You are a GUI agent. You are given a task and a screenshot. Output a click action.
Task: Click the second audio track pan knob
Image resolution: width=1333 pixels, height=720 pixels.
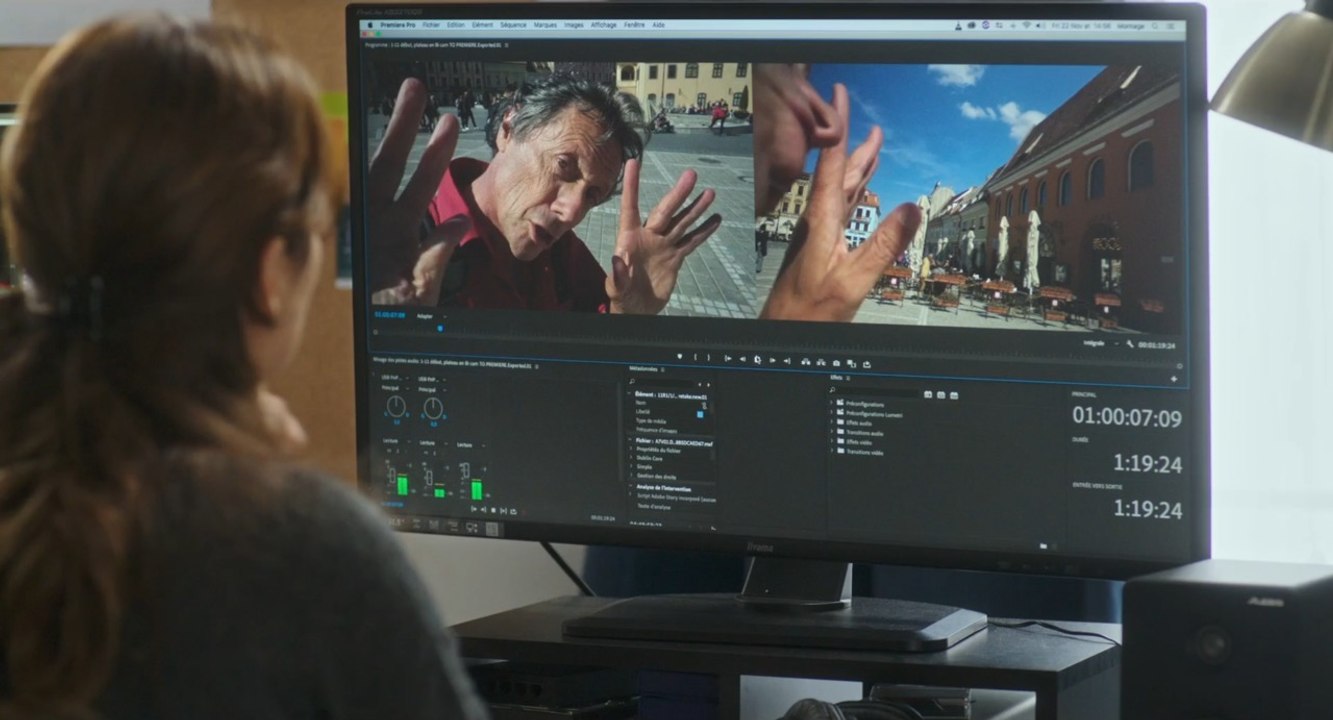(x=433, y=407)
